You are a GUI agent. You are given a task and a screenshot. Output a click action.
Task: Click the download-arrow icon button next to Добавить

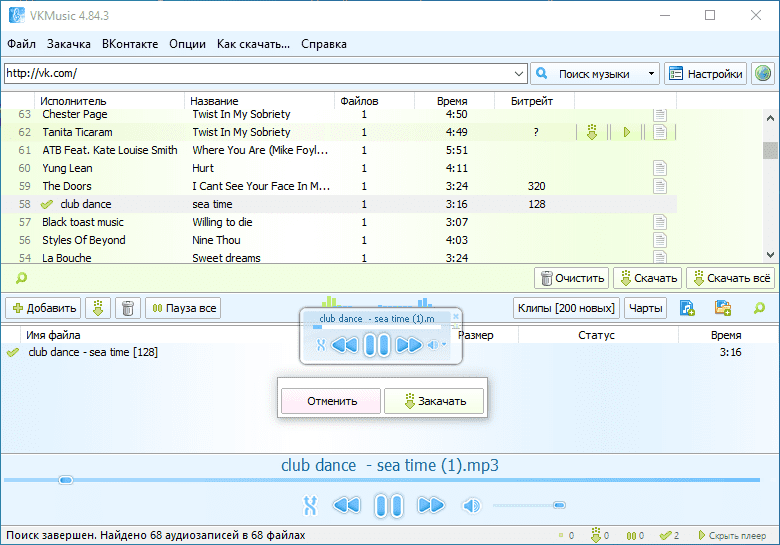click(98, 308)
